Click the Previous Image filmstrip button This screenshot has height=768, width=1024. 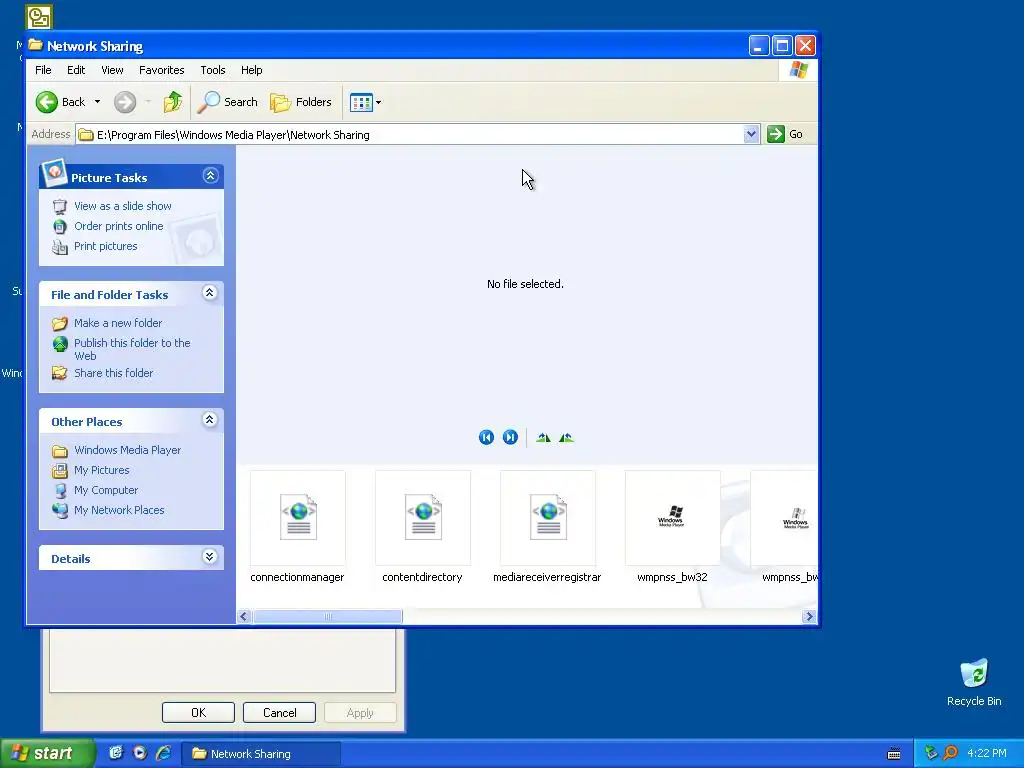pyautogui.click(x=486, y=437)
